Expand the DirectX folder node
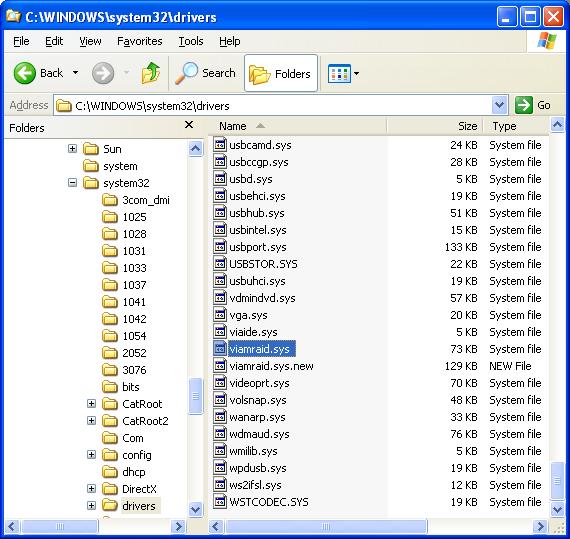570x539 pixels. [x=91, y=489]
